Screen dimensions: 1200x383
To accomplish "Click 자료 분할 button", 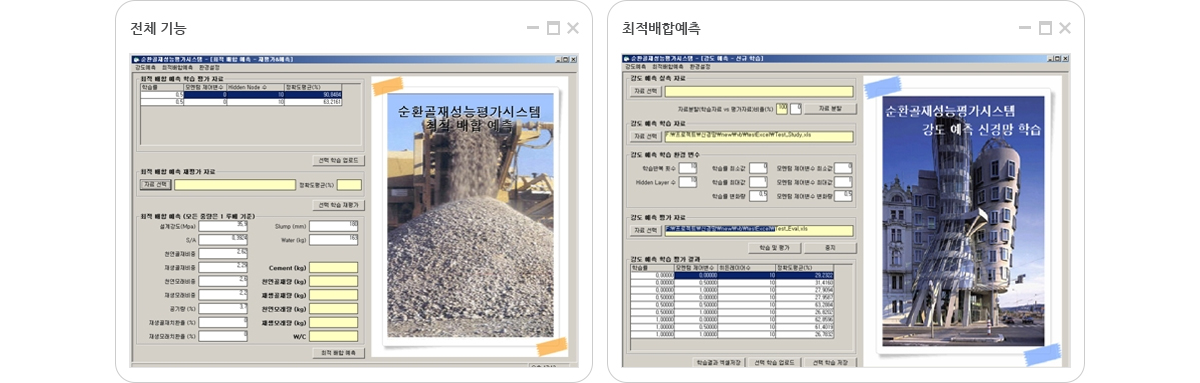I will tap(830, 108).
